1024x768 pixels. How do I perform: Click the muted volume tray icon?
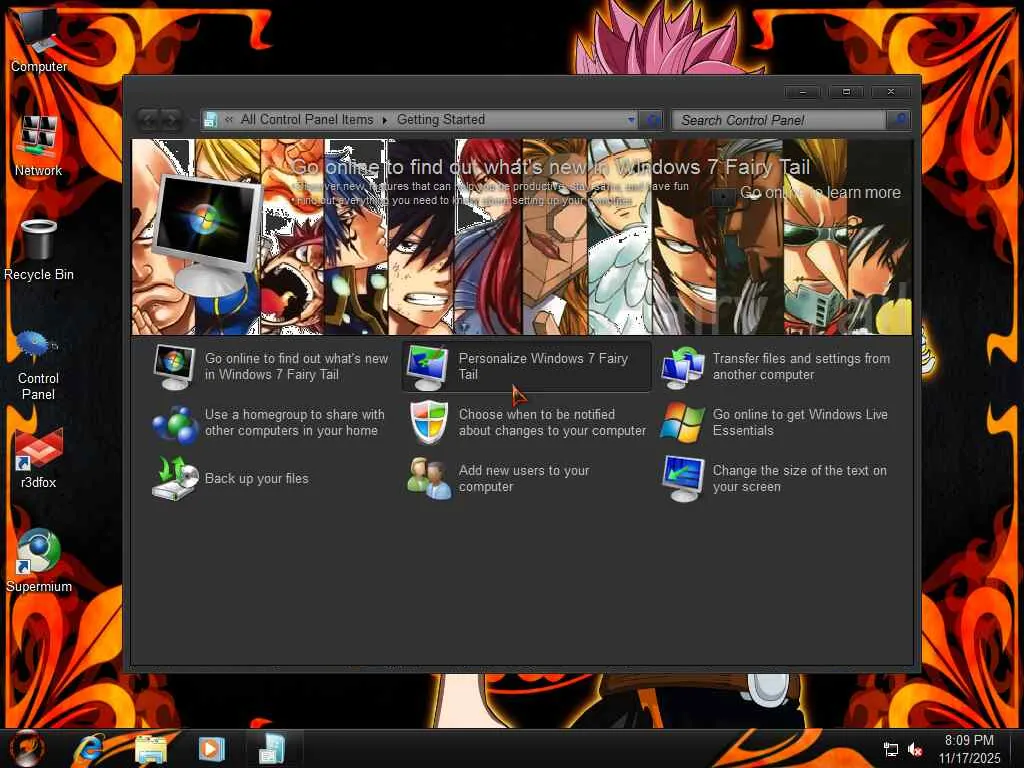coord(915,750)
